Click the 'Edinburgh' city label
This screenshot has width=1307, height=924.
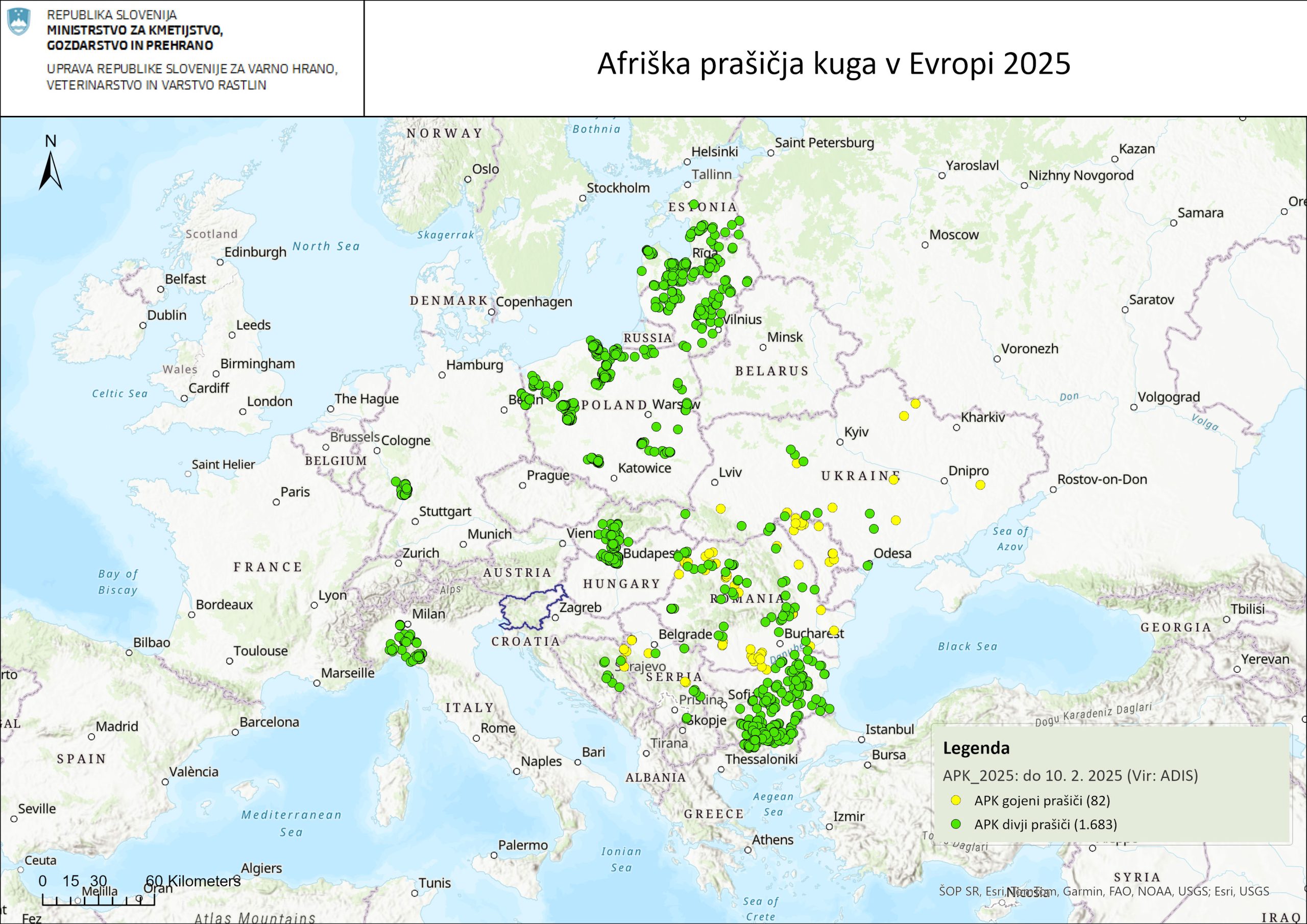[255, 252]
